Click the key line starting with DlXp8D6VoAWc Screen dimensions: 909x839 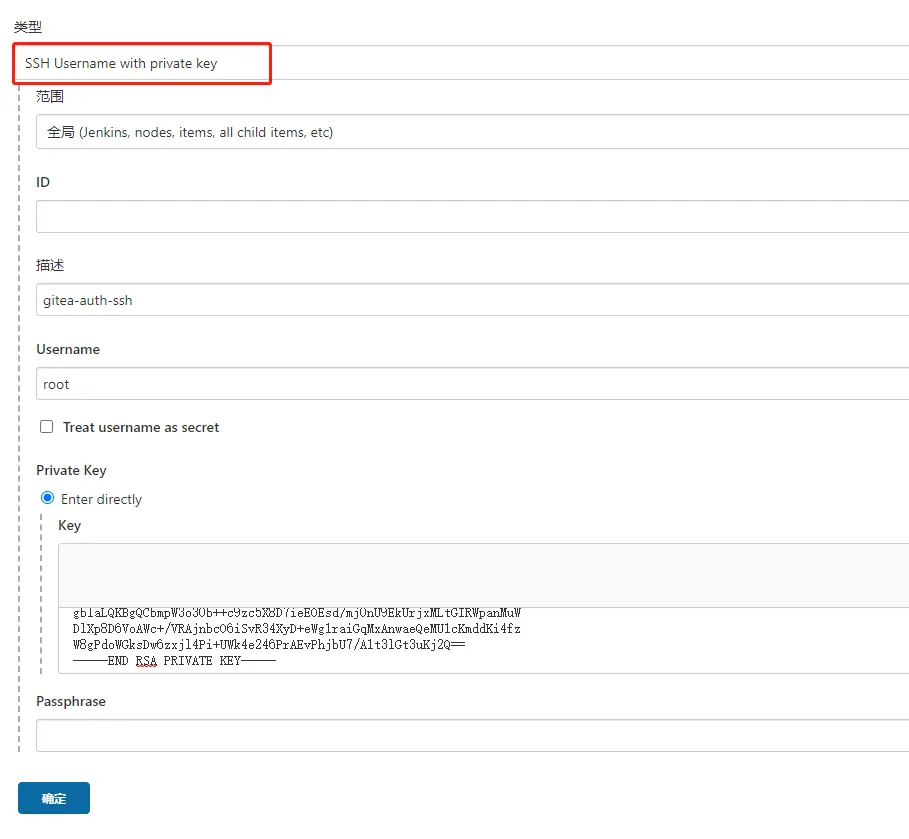[296, 629]
